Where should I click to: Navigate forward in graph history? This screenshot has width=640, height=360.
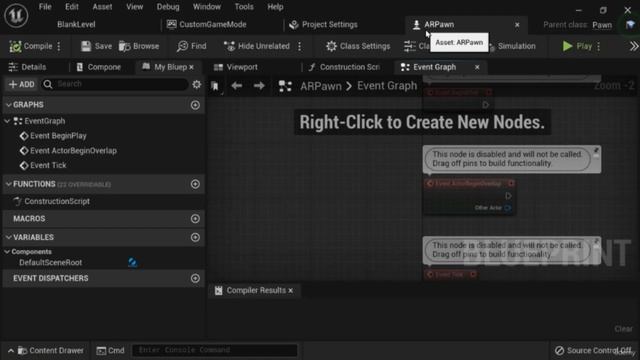pyautogui.click(x=259, y=86)
